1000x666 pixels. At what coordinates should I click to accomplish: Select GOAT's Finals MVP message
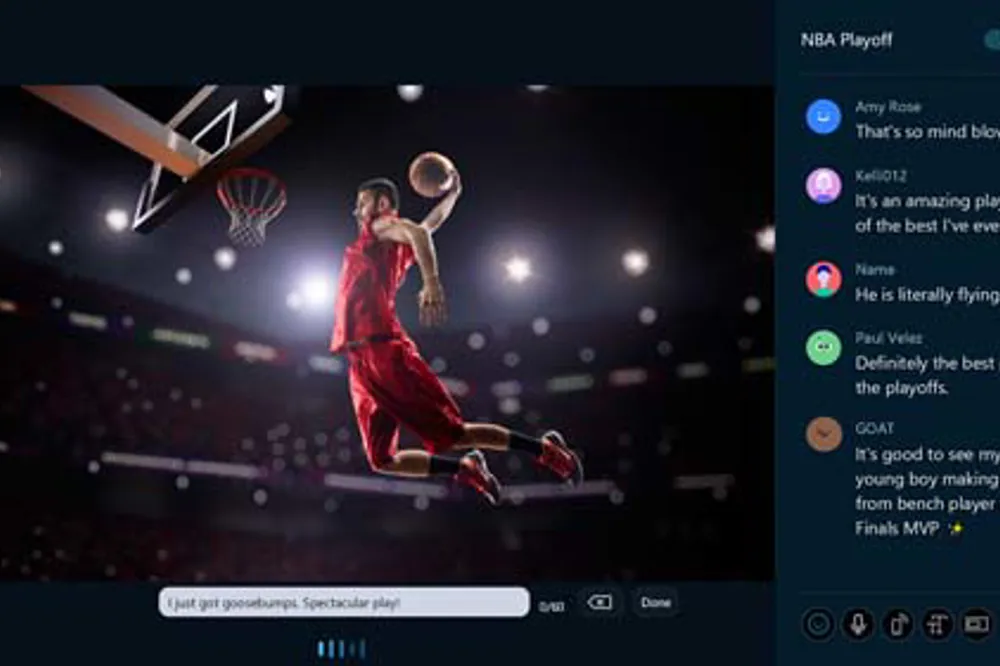[926, 491]
